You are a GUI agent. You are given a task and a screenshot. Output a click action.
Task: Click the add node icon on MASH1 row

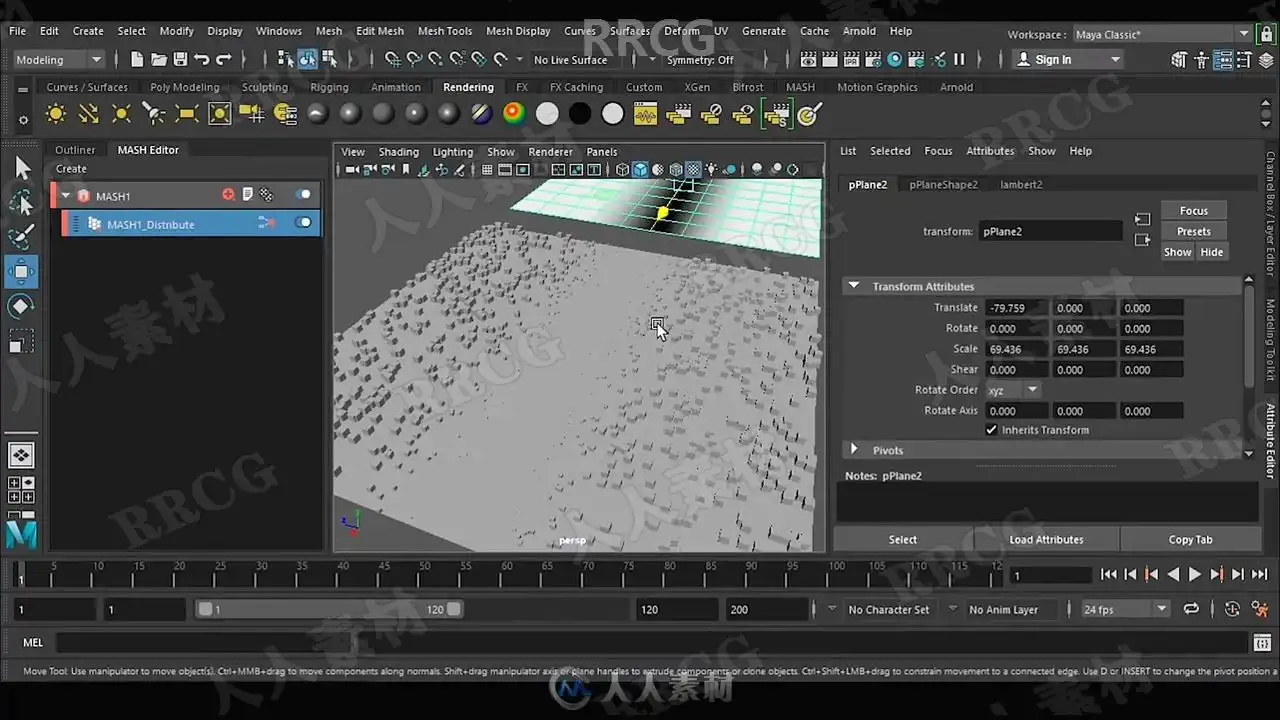point(228,195)
